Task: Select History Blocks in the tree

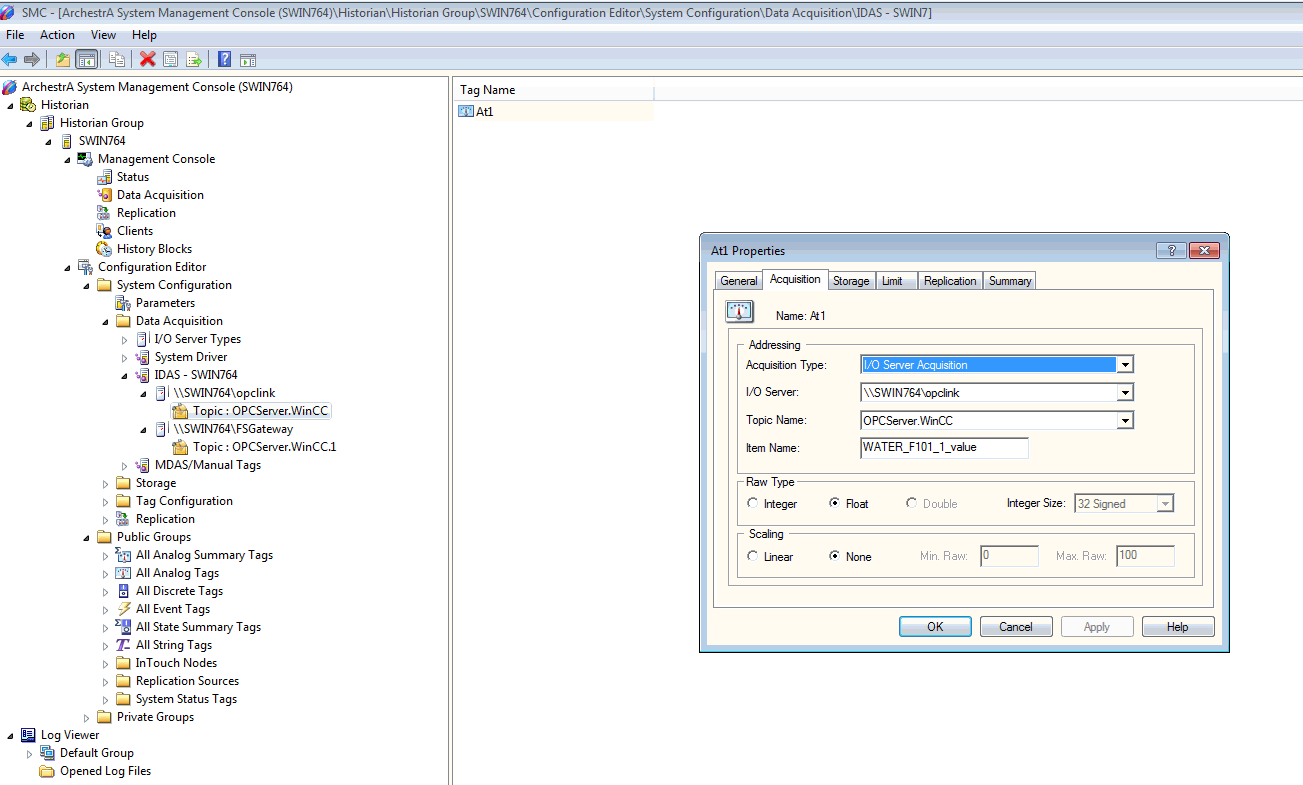Action: (x=154, y=249)
